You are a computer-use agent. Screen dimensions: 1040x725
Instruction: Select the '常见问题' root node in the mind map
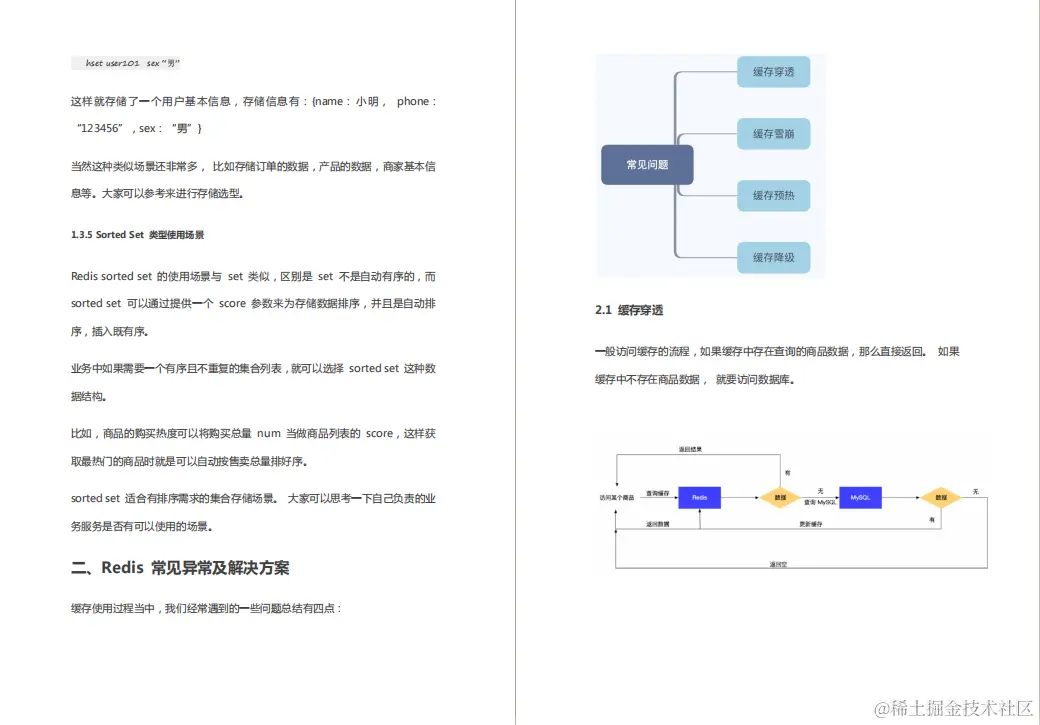click(647, 165)
